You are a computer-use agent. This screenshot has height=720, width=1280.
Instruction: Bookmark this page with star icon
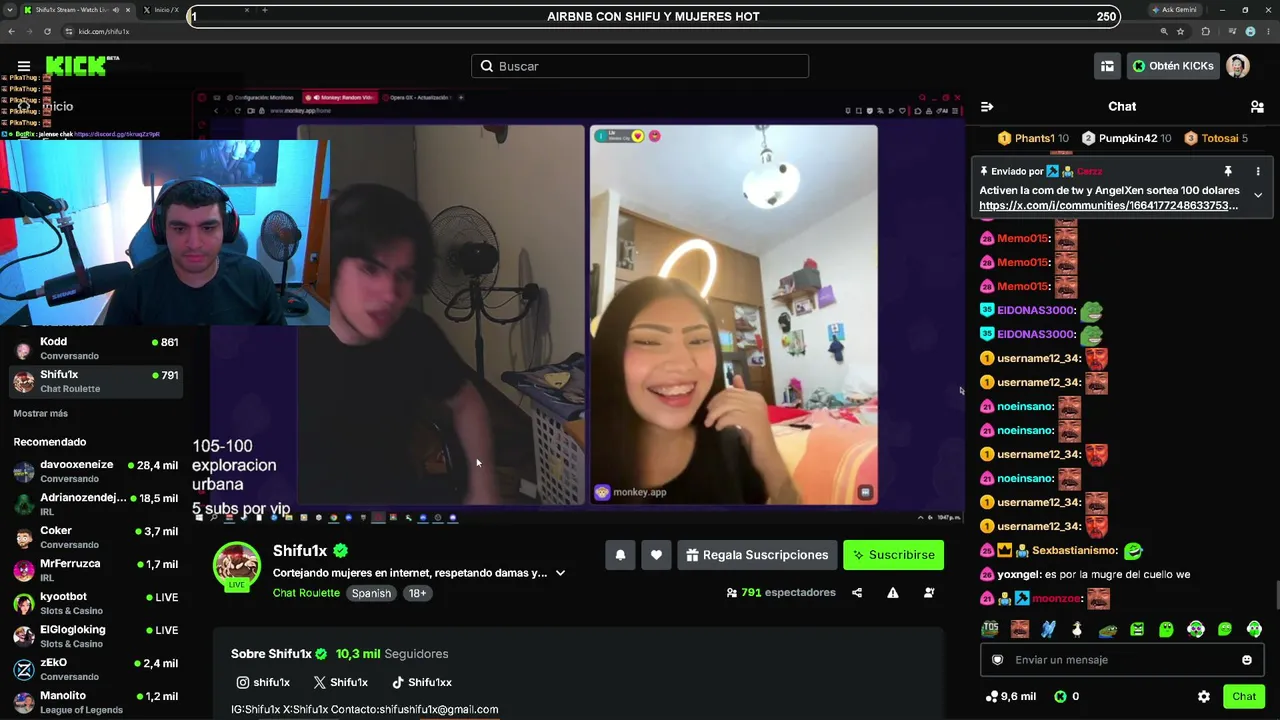(1181, 31)
